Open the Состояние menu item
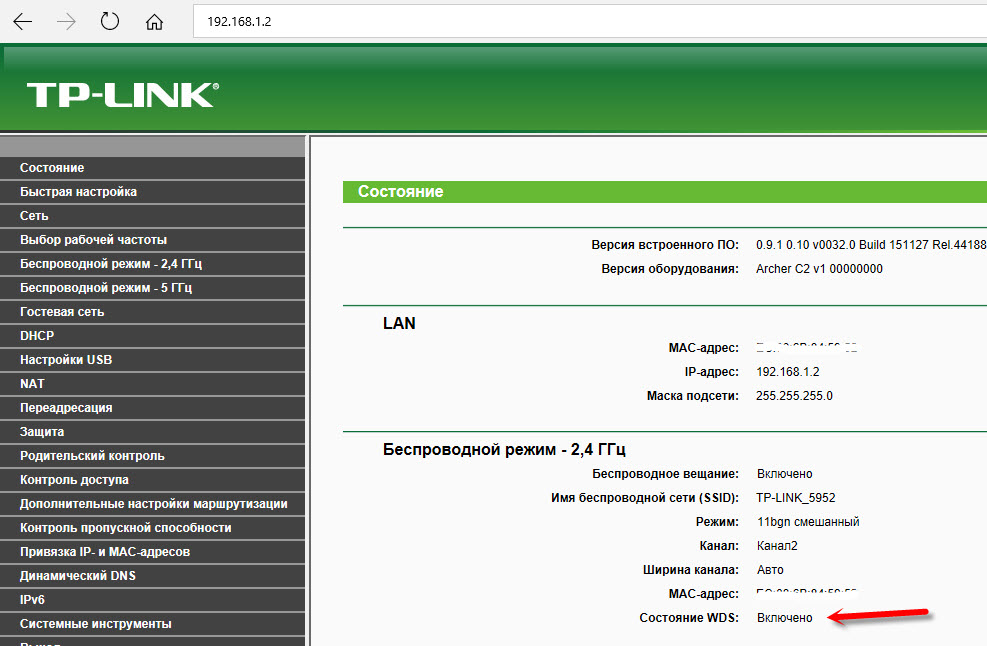Image resolution: width=987 pixels, height=646 pixels. tap(152, 168)
